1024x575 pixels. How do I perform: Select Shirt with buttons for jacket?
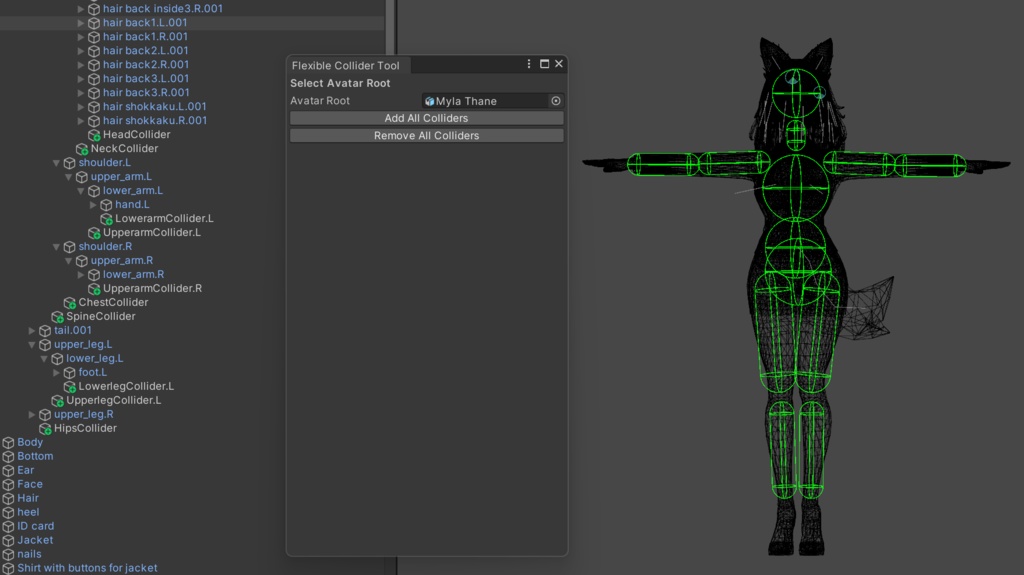(x=88, y=568)
